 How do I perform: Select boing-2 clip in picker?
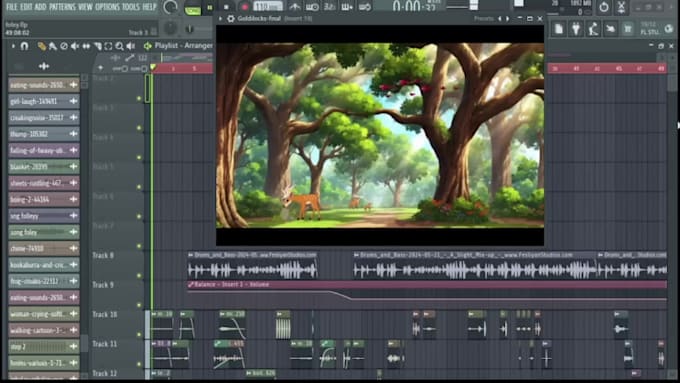[44, 200]
